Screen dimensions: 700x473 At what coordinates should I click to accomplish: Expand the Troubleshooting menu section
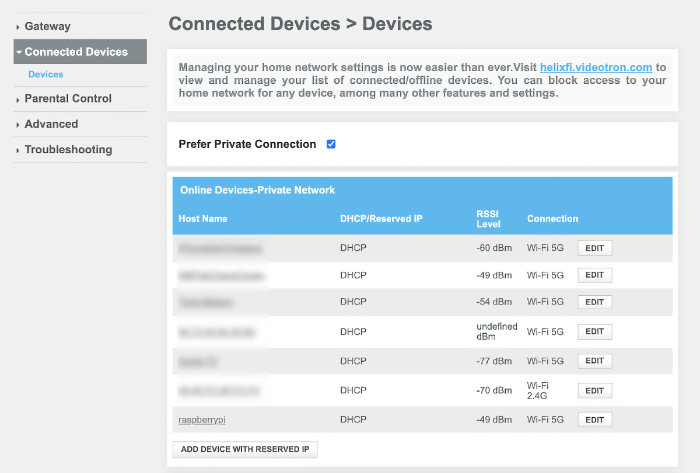click(x=68, y=149)
